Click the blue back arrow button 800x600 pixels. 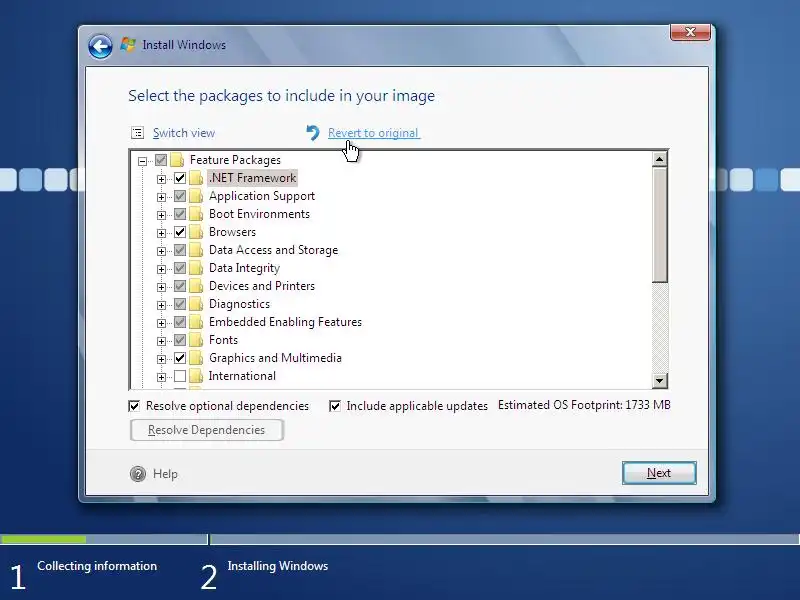tap(100, 47)
